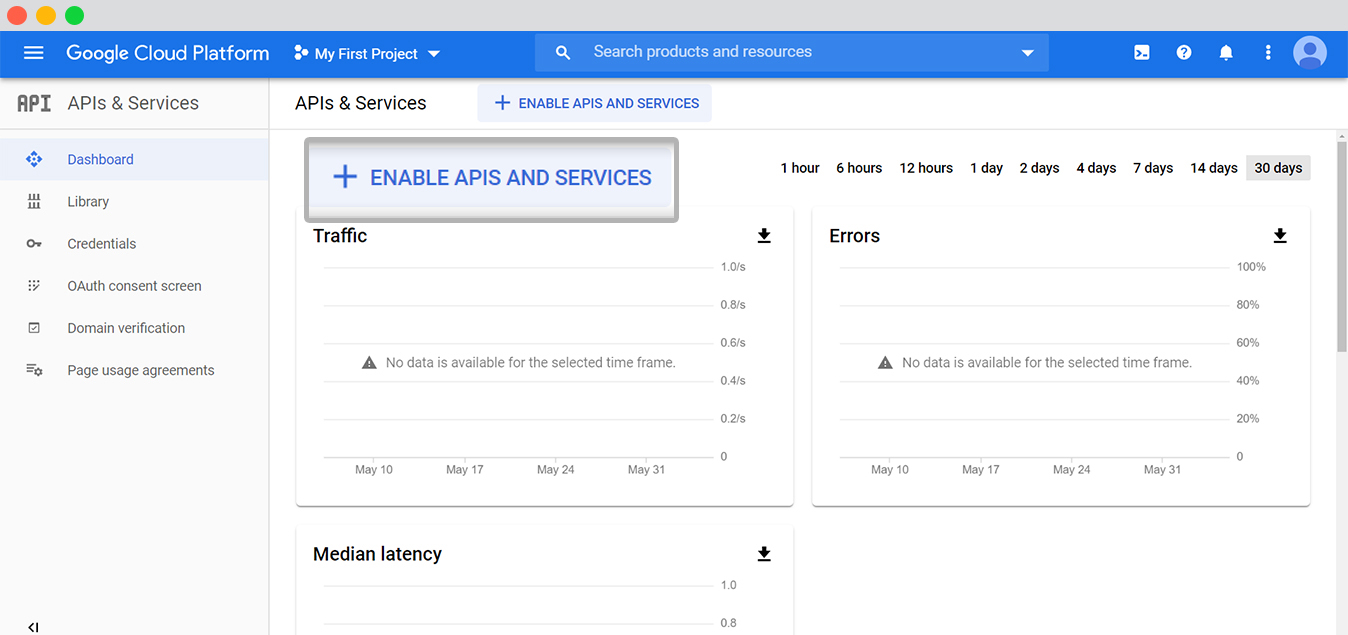Click the Dashboard sidebar icon
This screenshot has height=635, width=1348.
[x=34, y=159]
